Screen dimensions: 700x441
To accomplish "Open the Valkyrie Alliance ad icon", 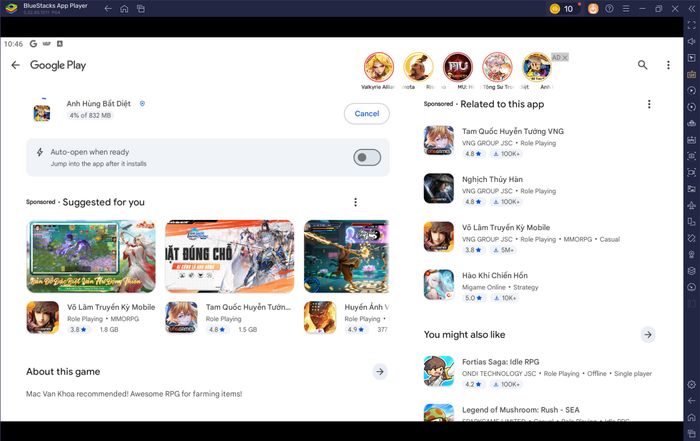I will pos(379,67).
